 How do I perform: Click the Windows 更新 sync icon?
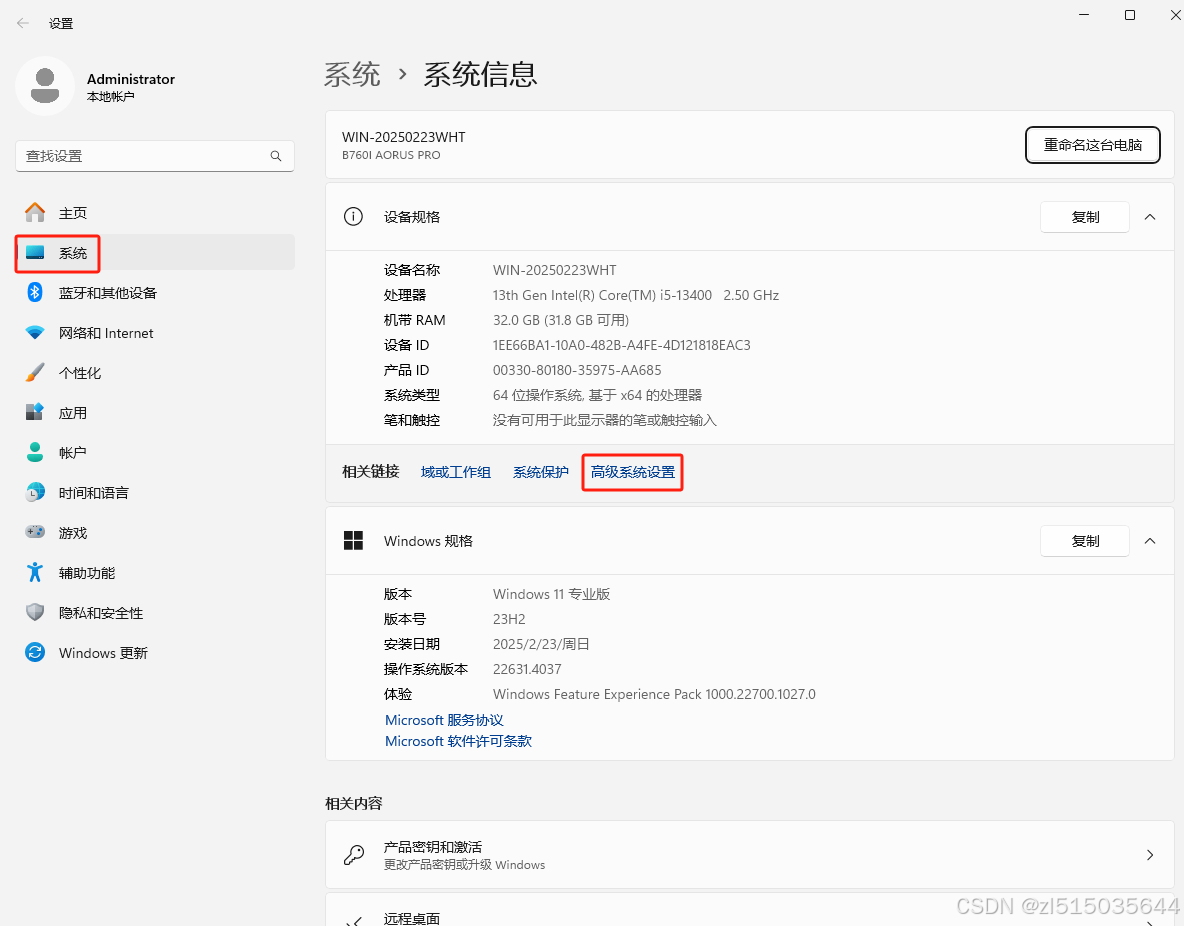35,653
